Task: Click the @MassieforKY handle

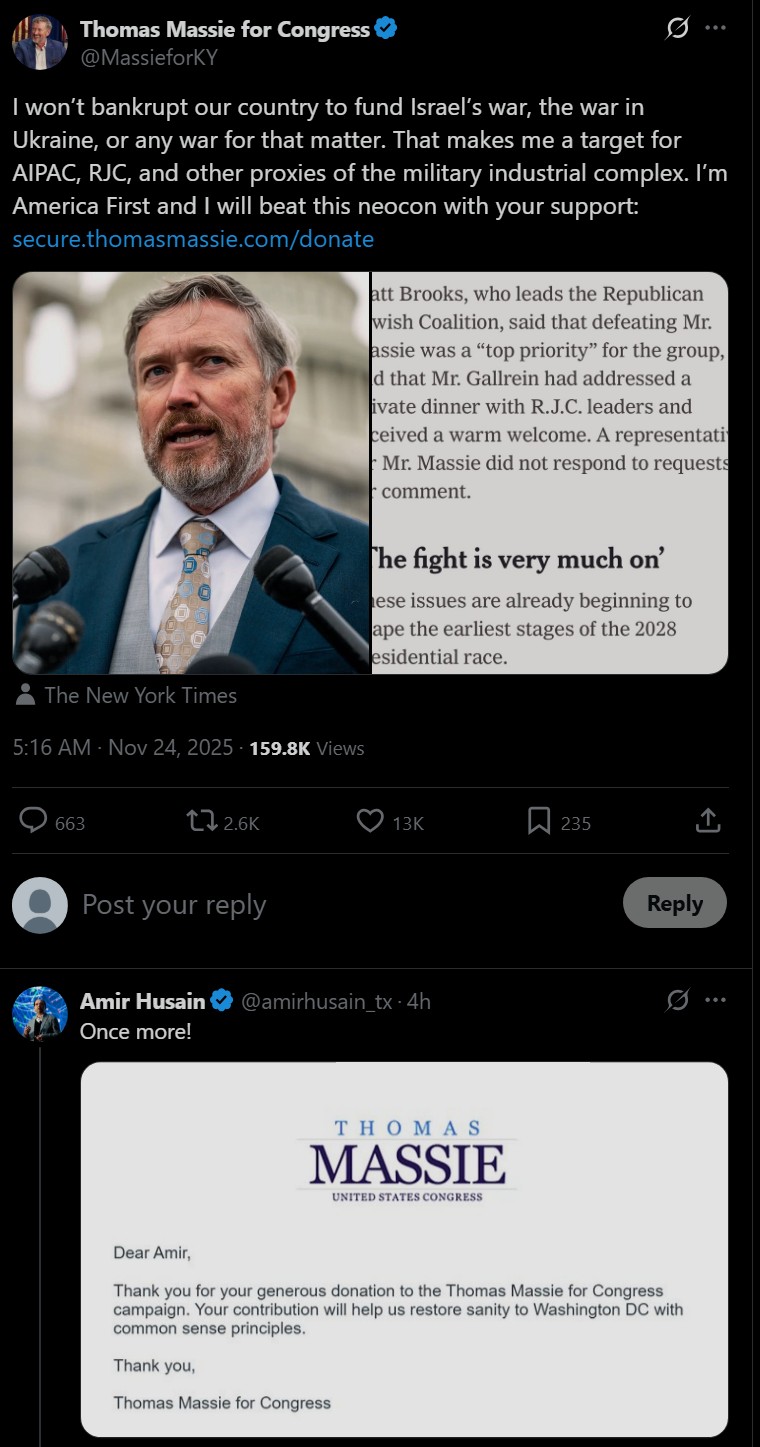Action: [148, 58]
